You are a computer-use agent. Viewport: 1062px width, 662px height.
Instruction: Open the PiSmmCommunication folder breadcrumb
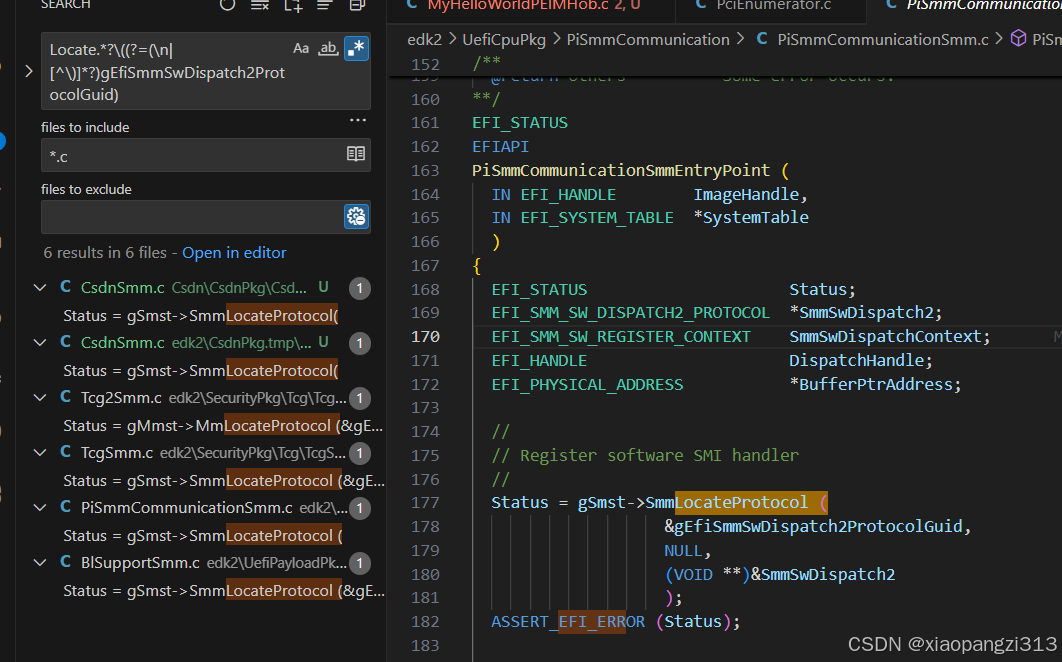click(x=648, y=39)
